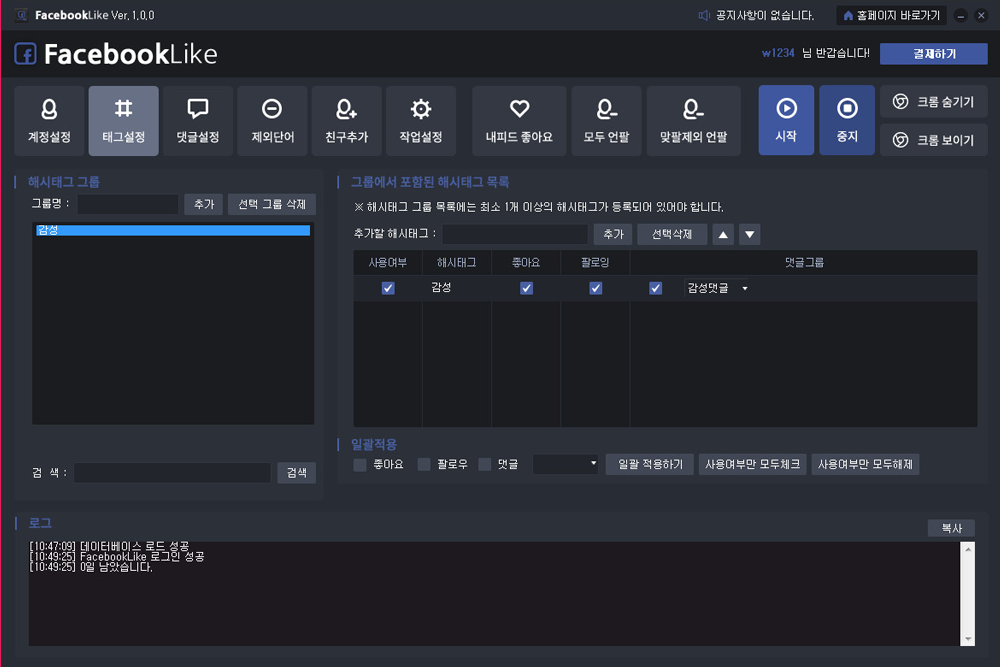Viewport: 1000px width, 667px height.
Task: Click the title bar app icon
Action: coord(22,15)
